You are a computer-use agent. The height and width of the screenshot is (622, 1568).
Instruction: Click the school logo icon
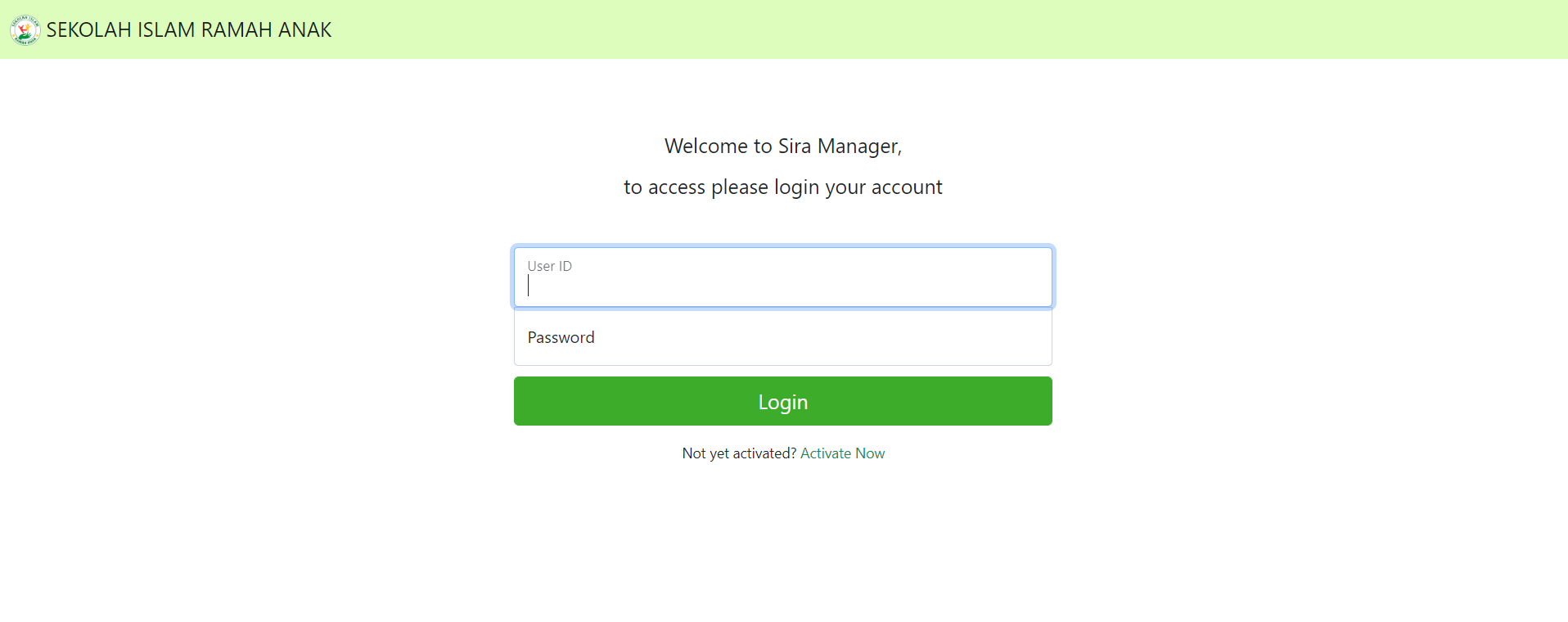click(25, 29)
